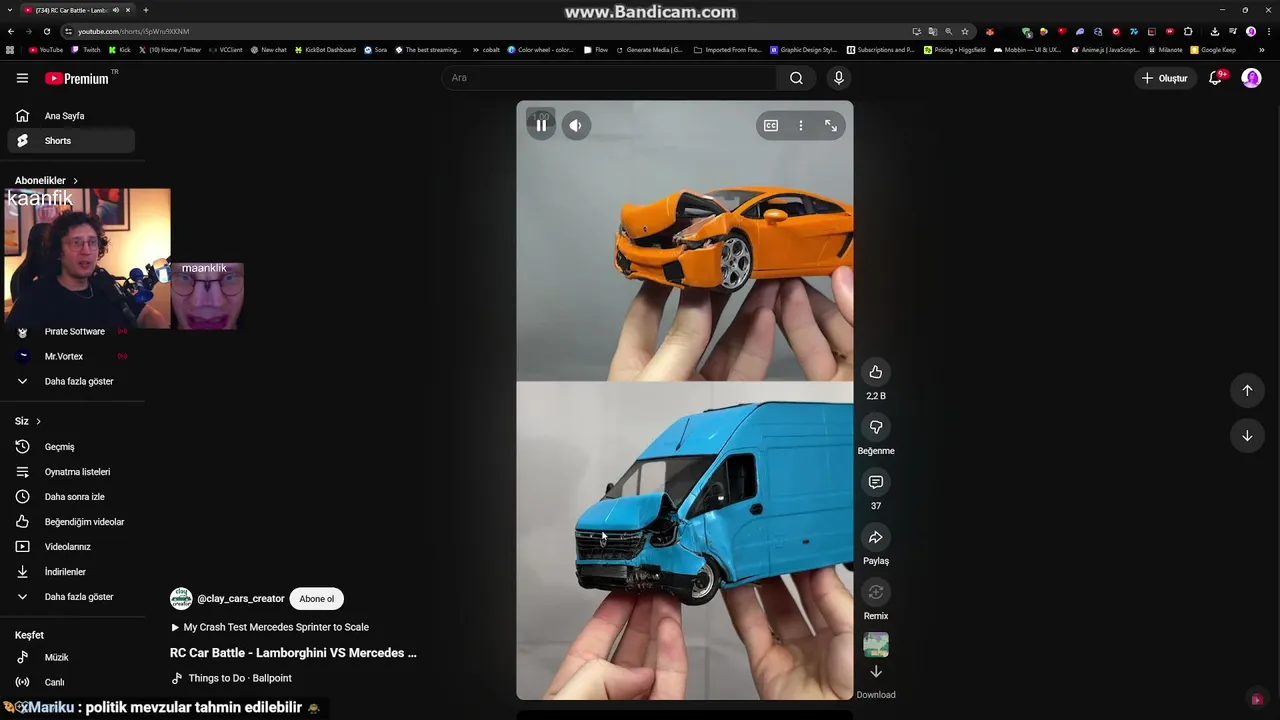
Task: Open the sound Things to Do · Ballpoint
Action: pos(231,678)
